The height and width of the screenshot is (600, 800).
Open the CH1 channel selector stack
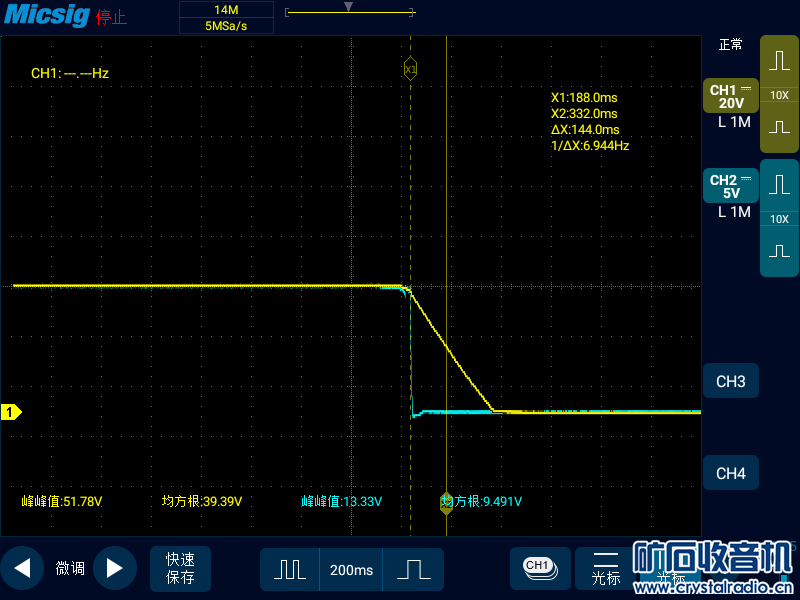pyautogui.click(x=540, y=568)
